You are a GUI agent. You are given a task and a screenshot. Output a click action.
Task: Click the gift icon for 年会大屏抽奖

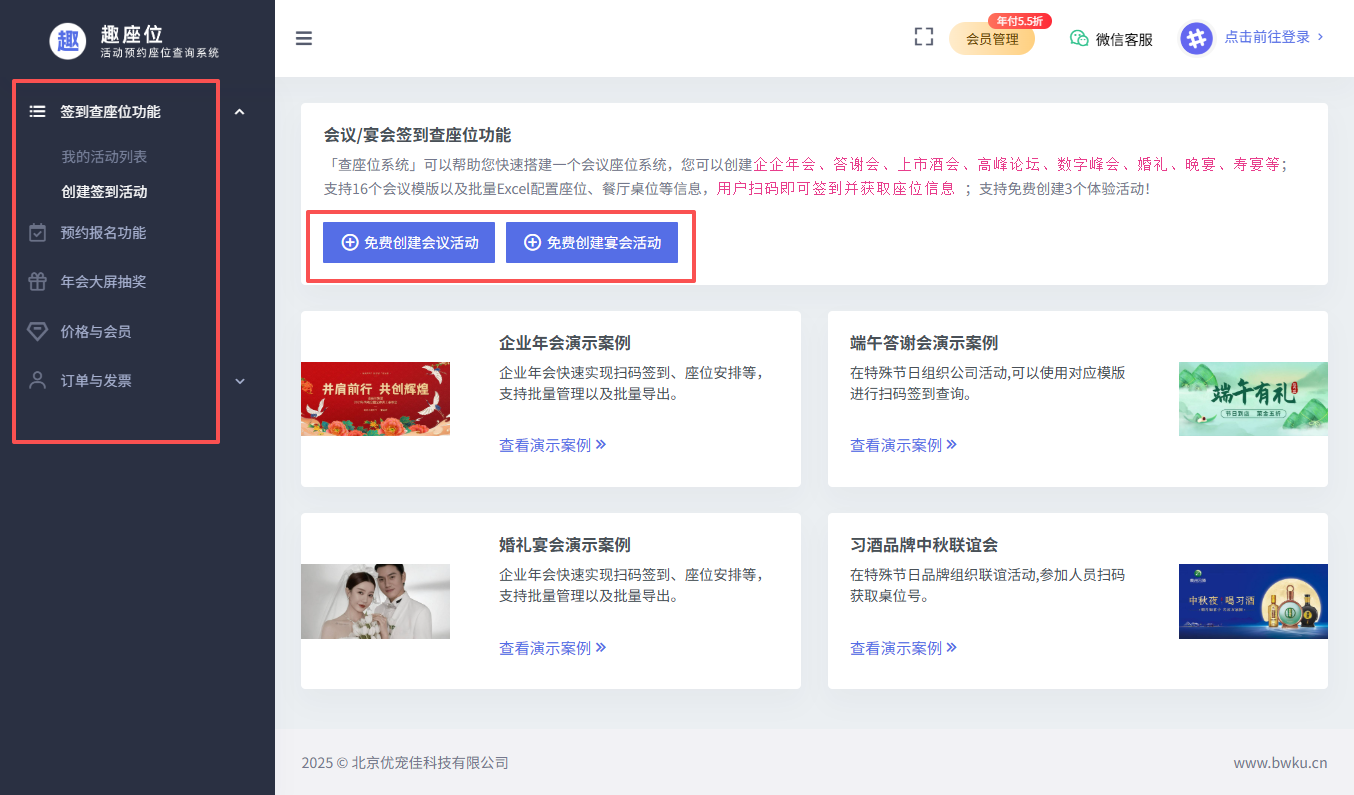(38, 282)
